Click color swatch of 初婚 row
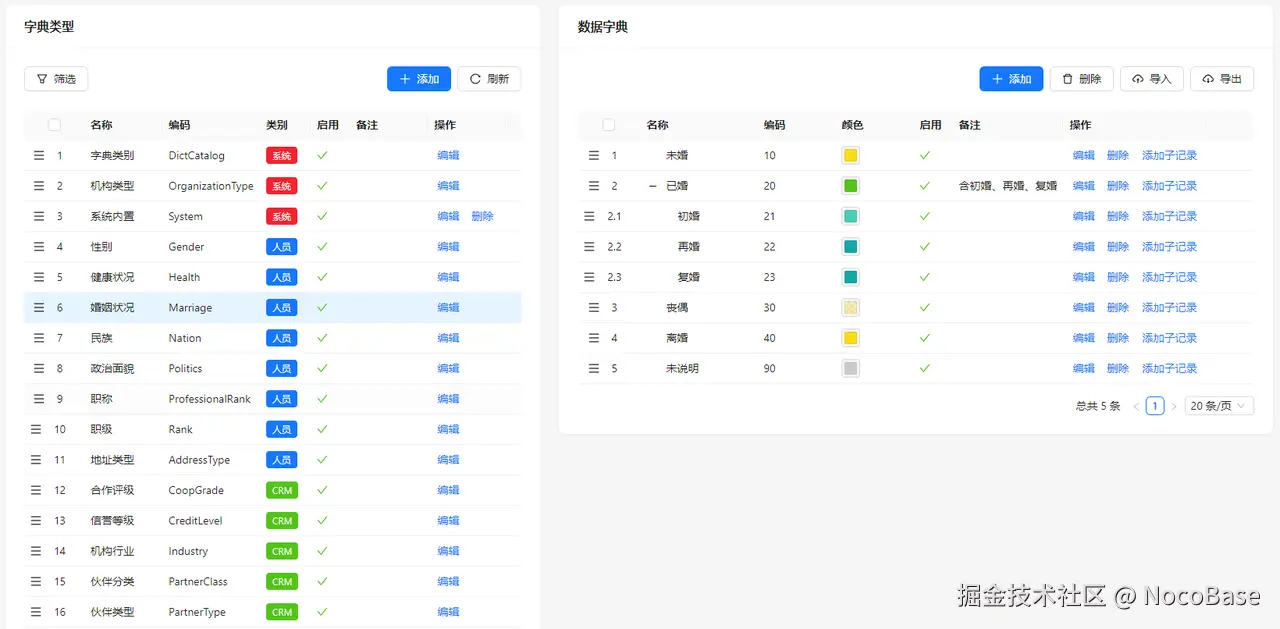 coord(851,216)
